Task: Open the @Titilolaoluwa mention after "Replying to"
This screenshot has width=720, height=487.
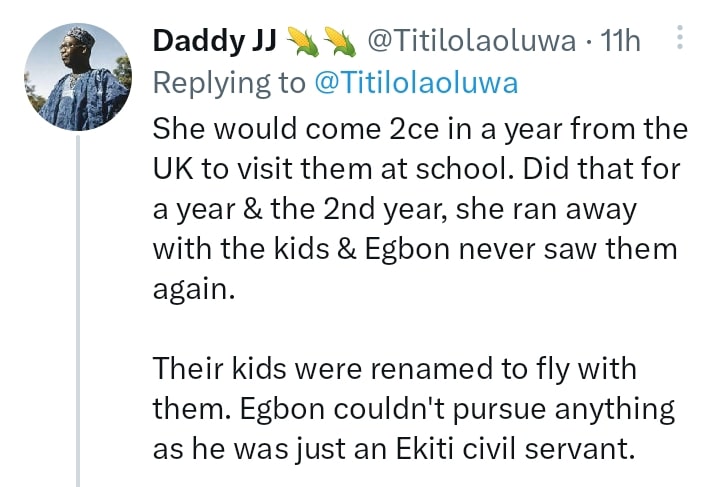Action: (416, 83)
